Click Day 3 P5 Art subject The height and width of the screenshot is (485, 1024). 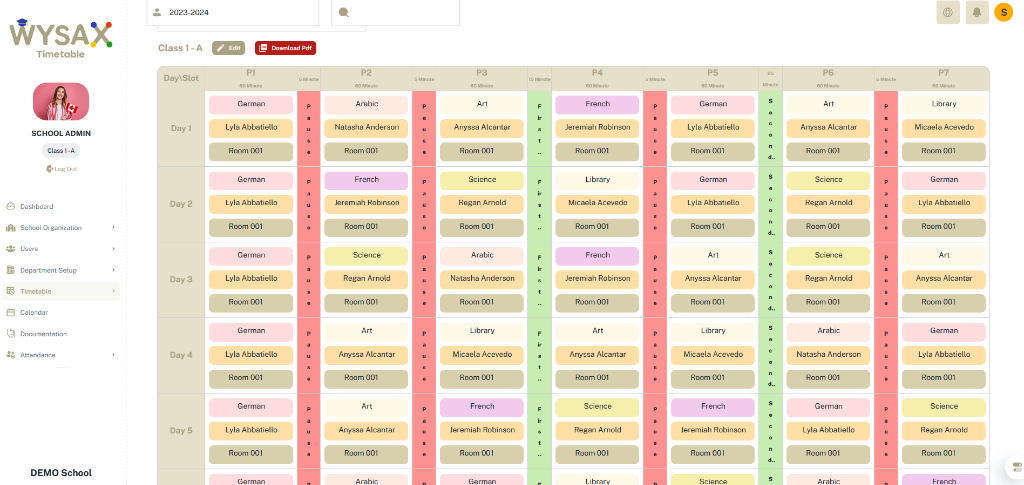712,256
